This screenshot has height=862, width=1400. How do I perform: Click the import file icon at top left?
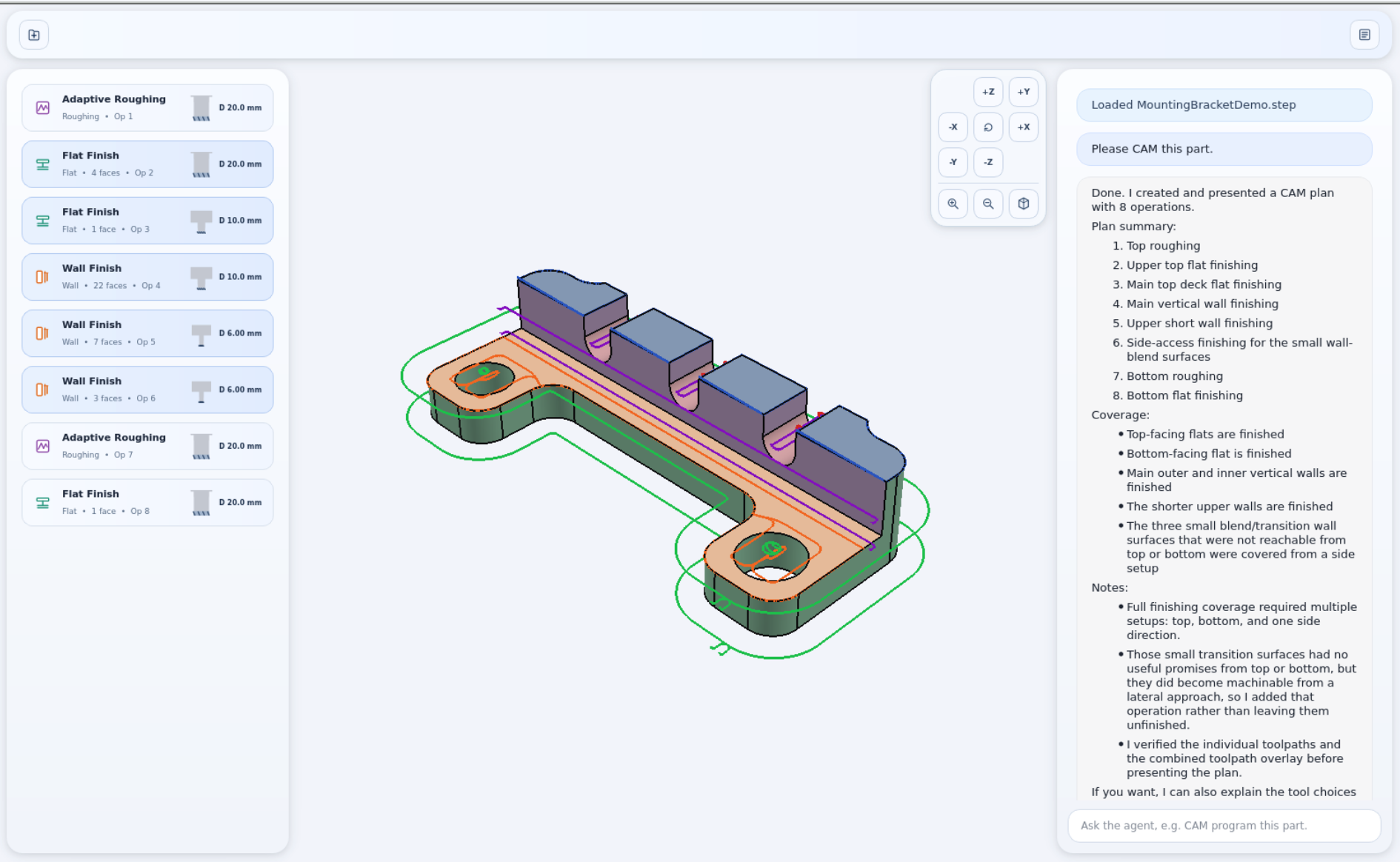(34, 35)
